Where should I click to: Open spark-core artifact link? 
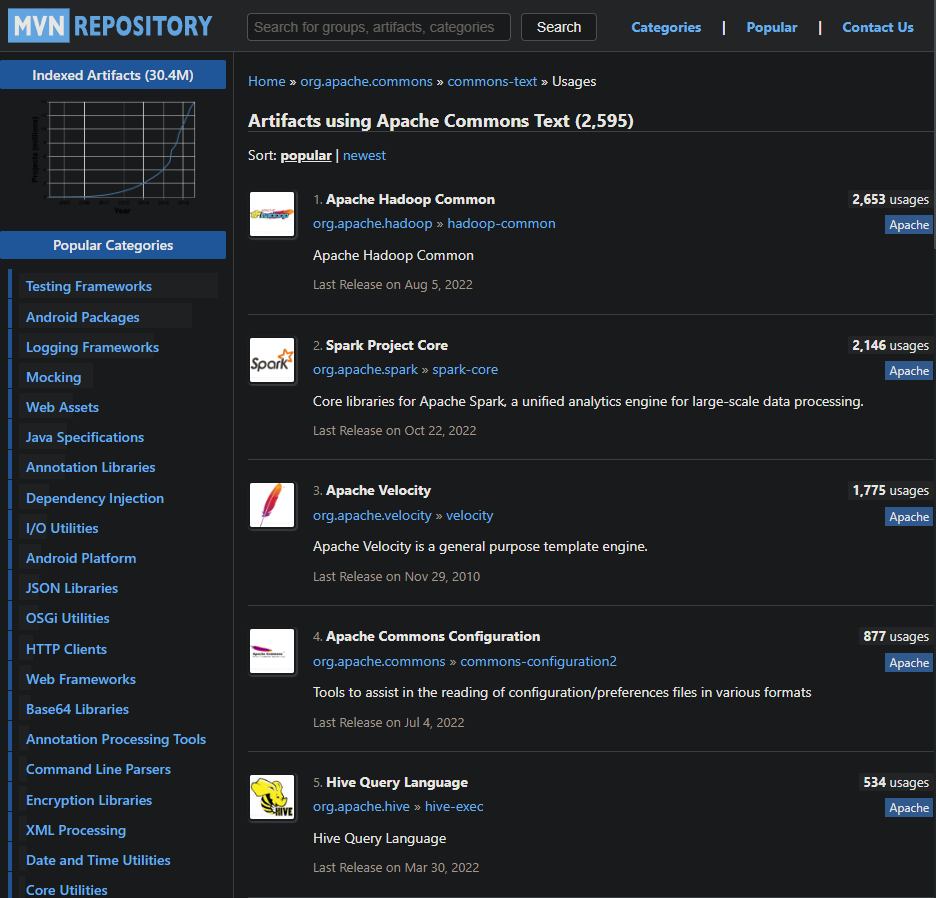465,370
